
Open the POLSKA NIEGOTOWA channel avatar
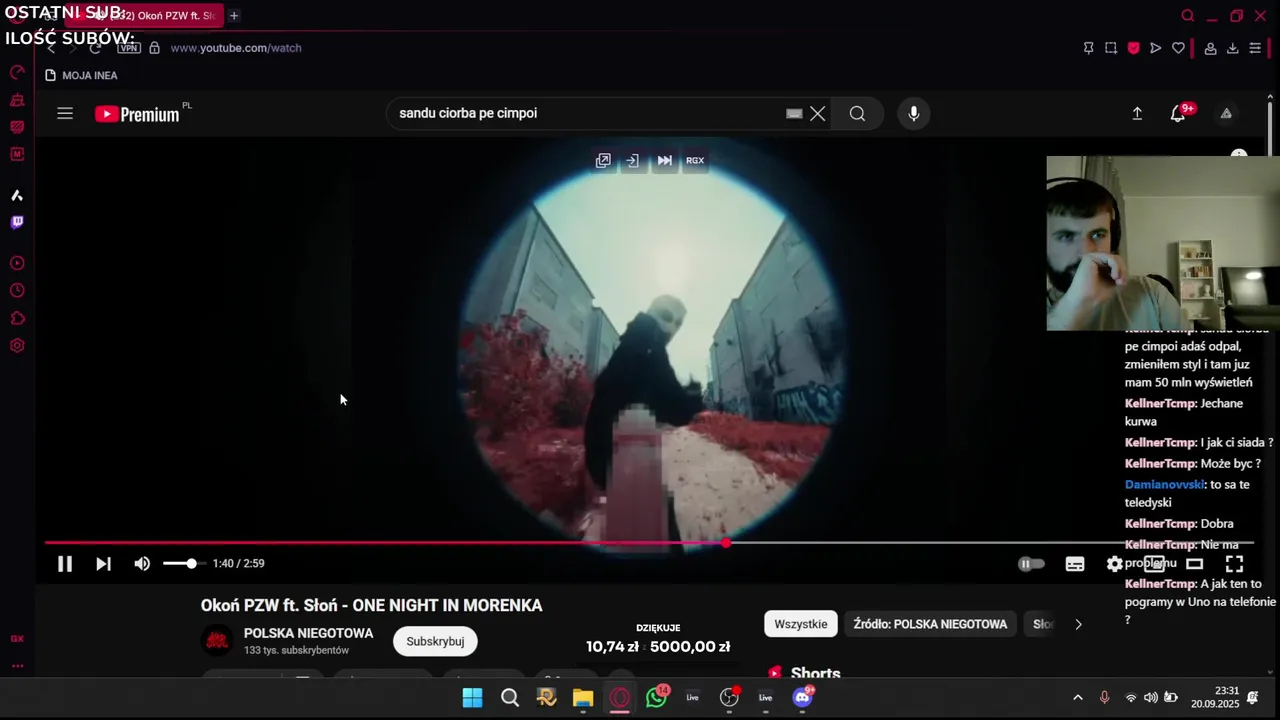pyautogui.click(x=217, y=640)
